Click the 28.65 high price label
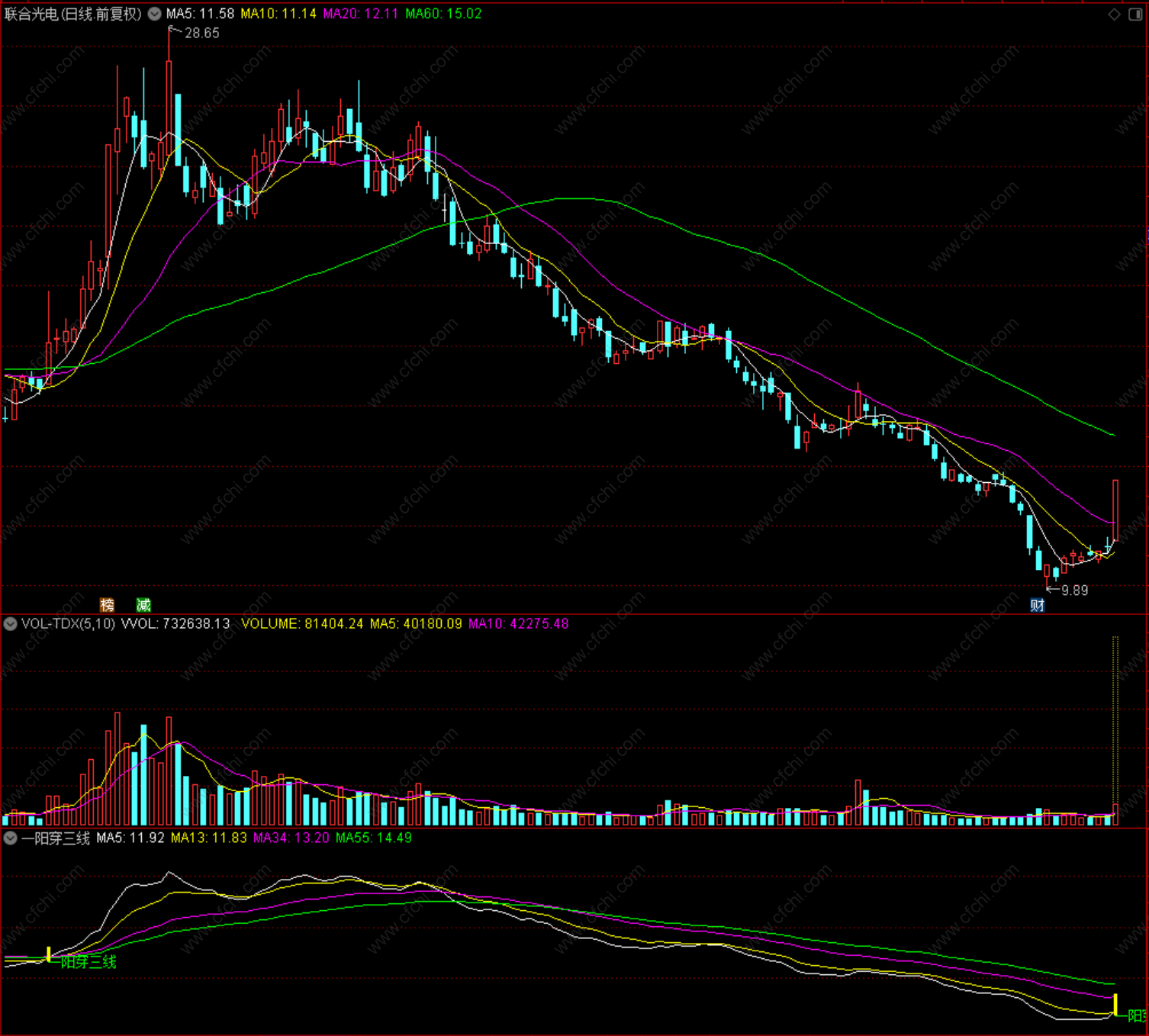The image size is (1149, 1036). (x=202, y=33)
